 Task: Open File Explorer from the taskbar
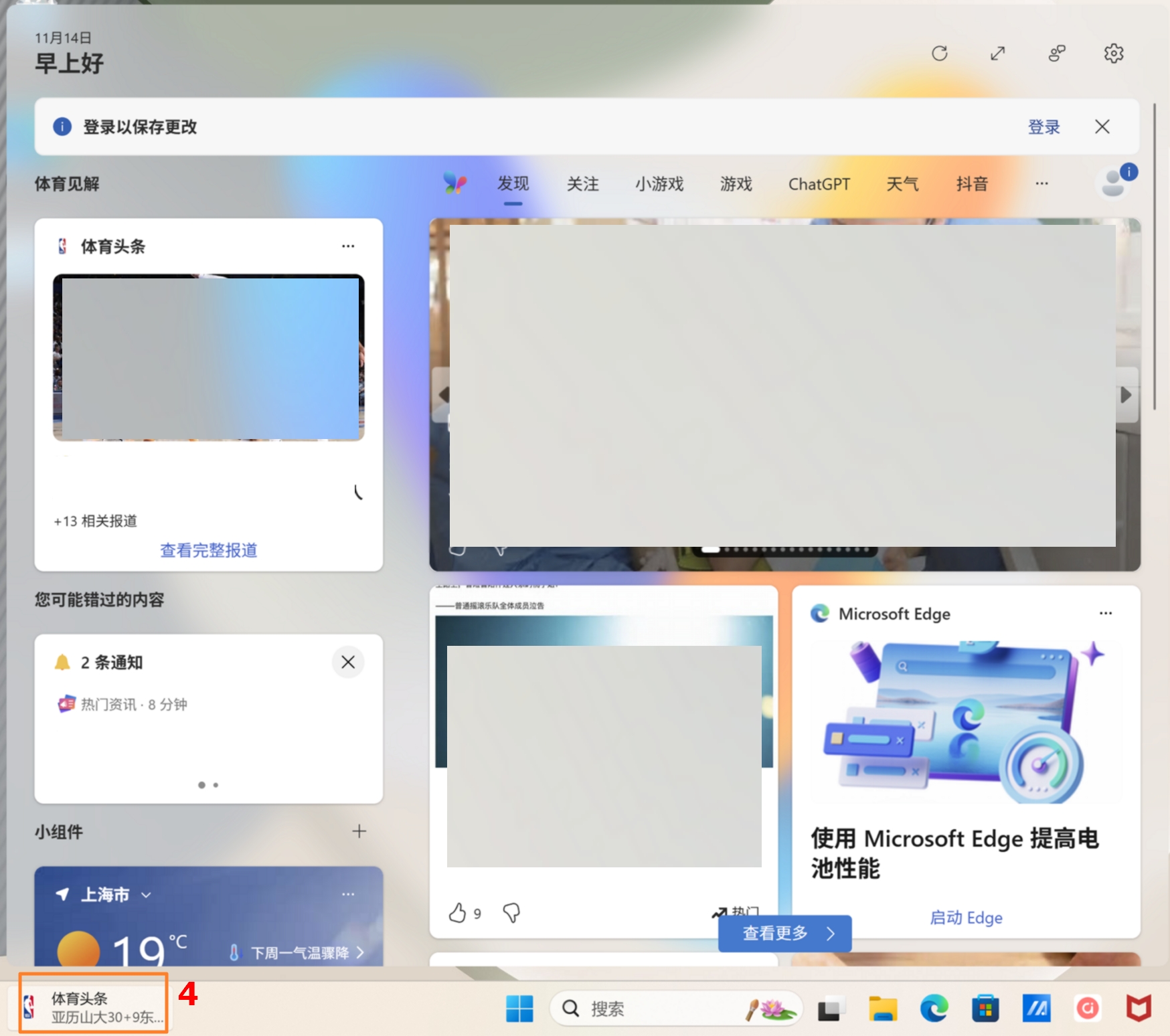(882, 1009)
